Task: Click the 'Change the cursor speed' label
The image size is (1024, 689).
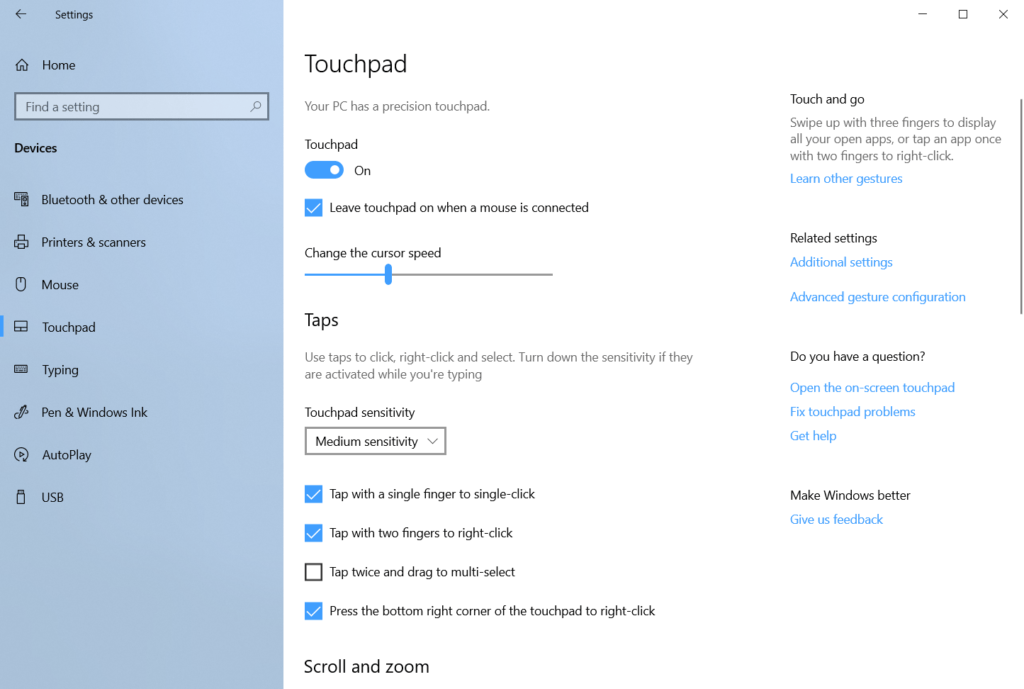Action: coord(373,253)
